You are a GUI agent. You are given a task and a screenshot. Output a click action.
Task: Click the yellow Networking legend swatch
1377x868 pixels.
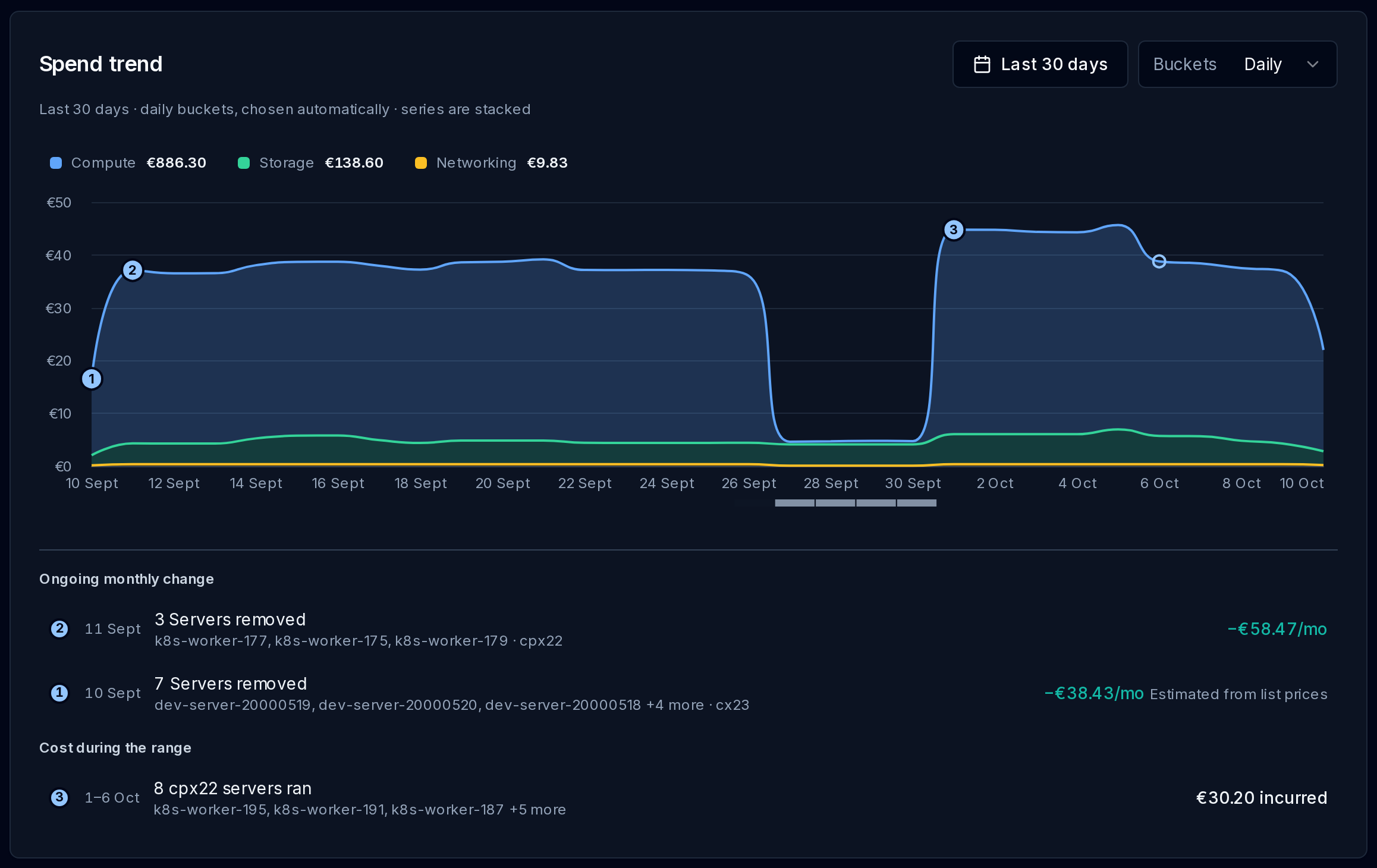[x=421, y=163]
